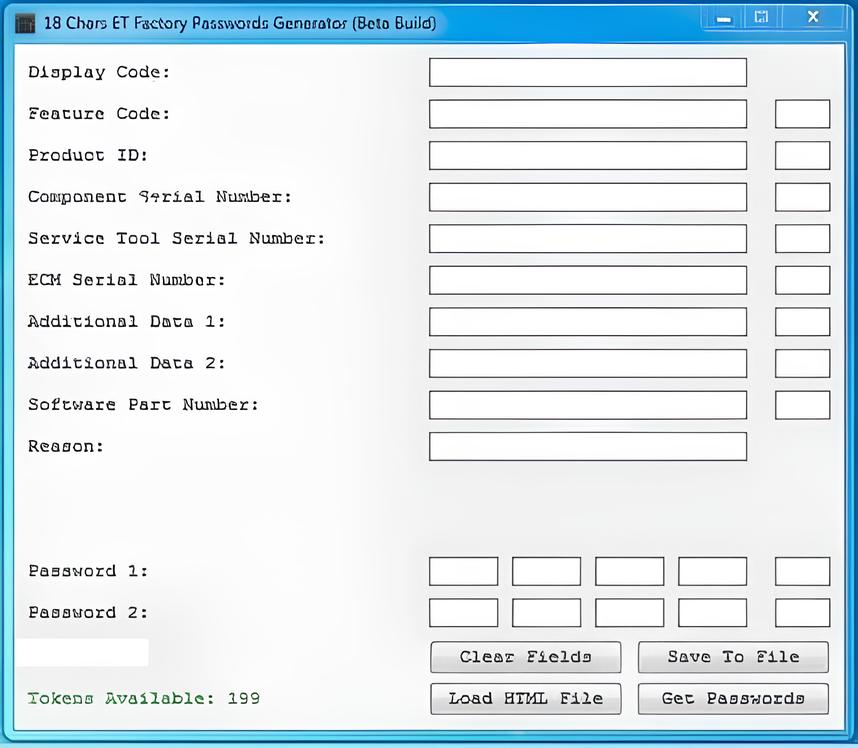
Task: Select the Additional Data 2 field
Action: pos(587,363)
